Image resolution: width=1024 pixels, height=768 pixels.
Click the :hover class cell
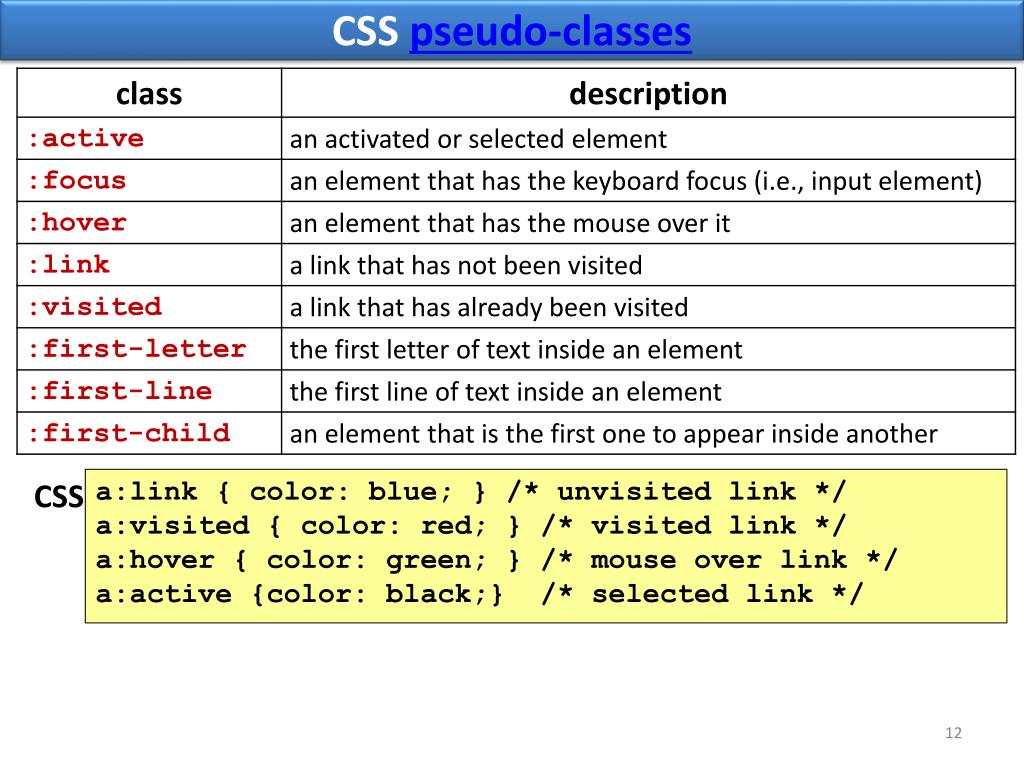pyautogui.click(x=149, y=223)
